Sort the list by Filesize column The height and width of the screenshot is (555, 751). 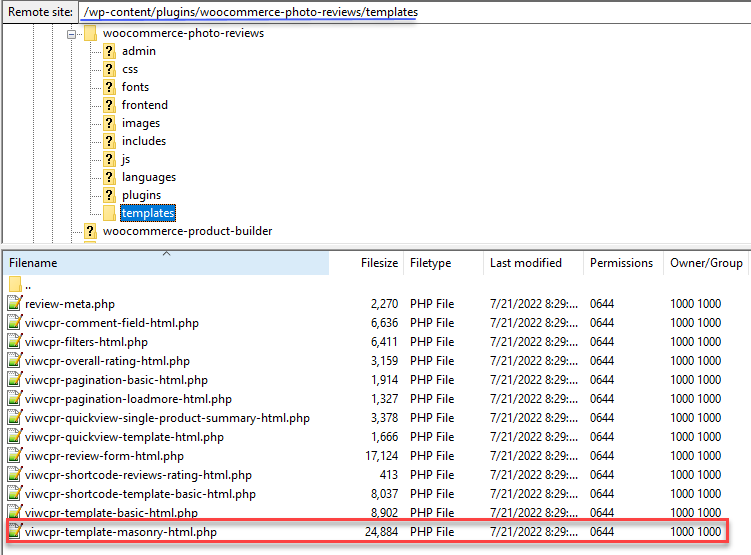click(366, 263)
